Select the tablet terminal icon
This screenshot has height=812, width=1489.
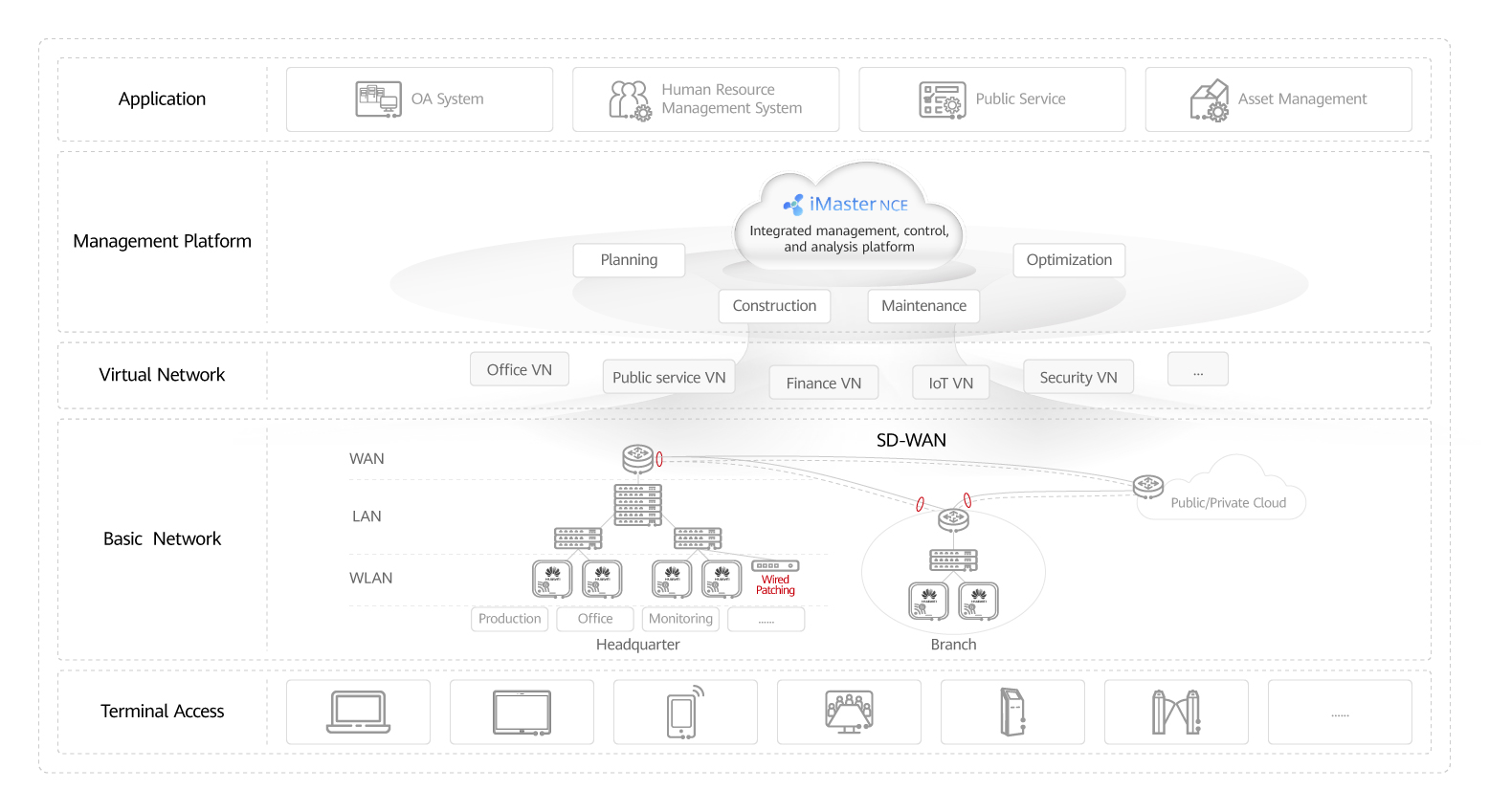(x=522, y=712)
